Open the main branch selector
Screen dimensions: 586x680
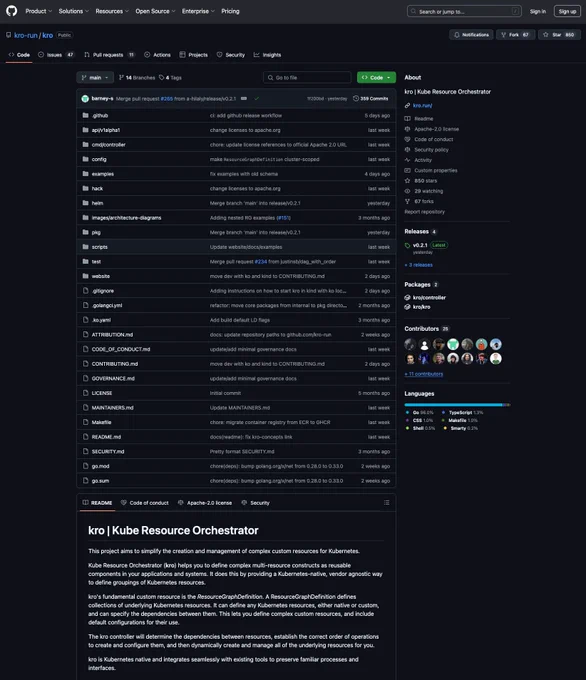click(x=95, y=78)
